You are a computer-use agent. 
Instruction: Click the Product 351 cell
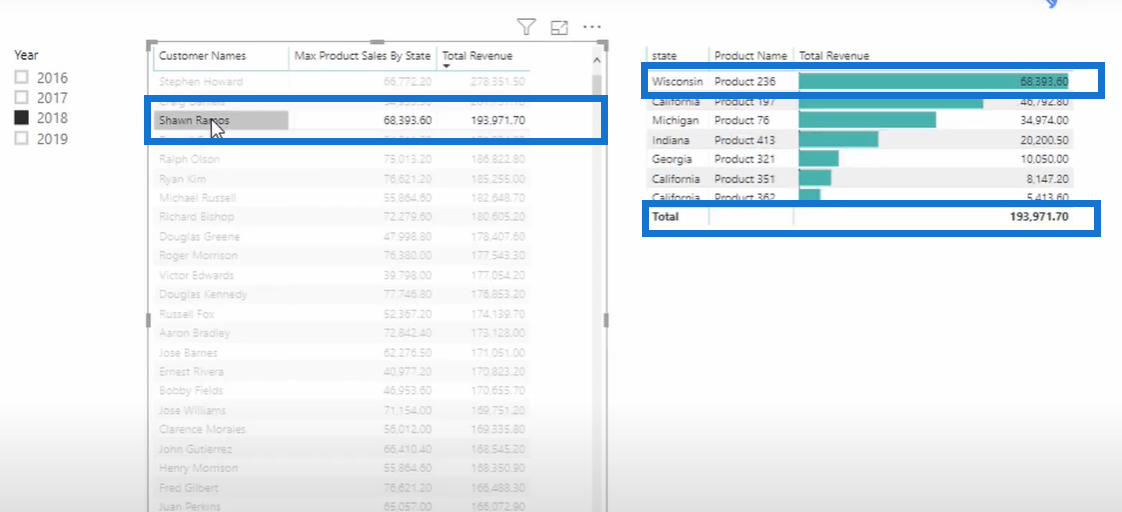click(x=744, y=179)
